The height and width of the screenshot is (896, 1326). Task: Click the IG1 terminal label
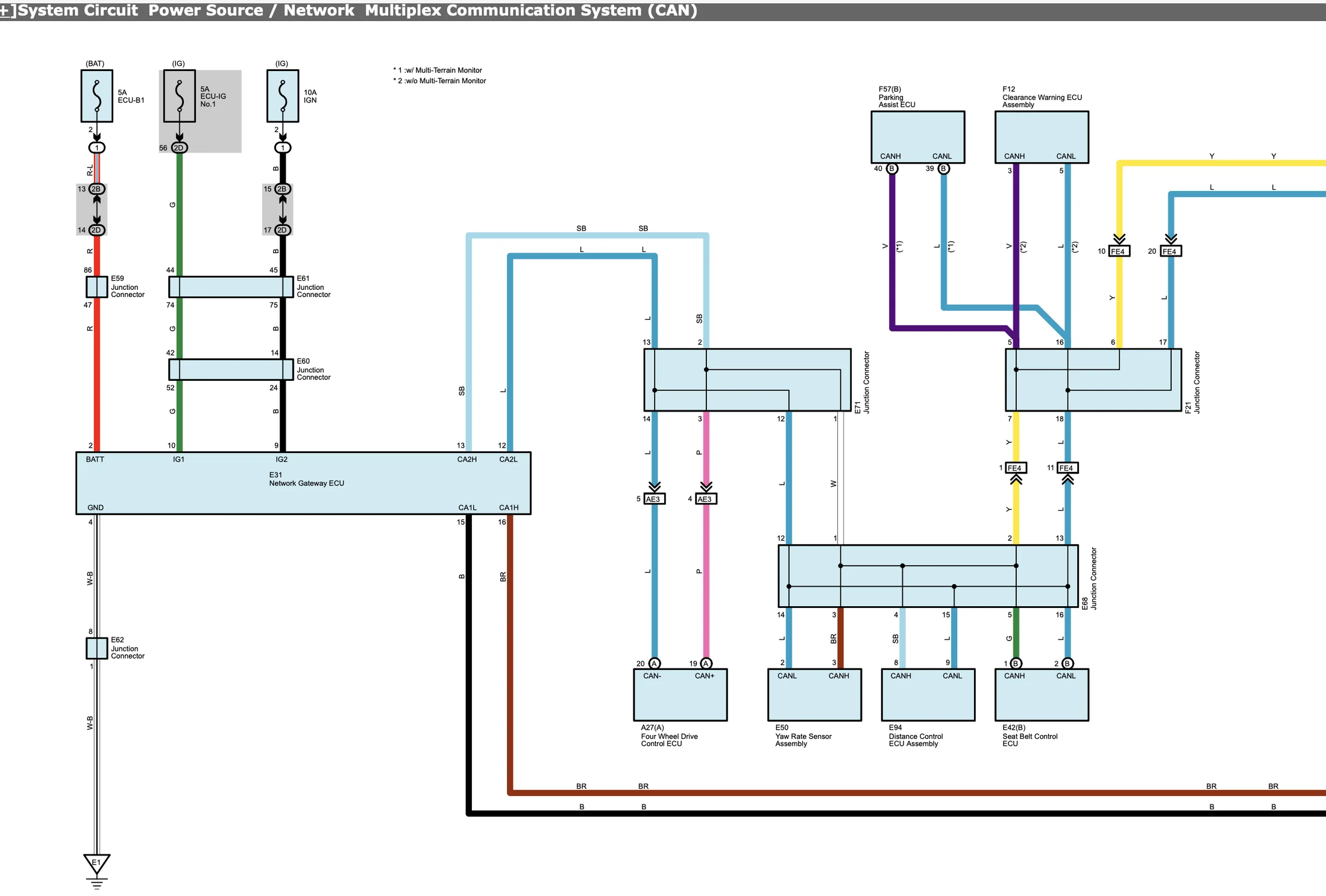click(179, 459)
